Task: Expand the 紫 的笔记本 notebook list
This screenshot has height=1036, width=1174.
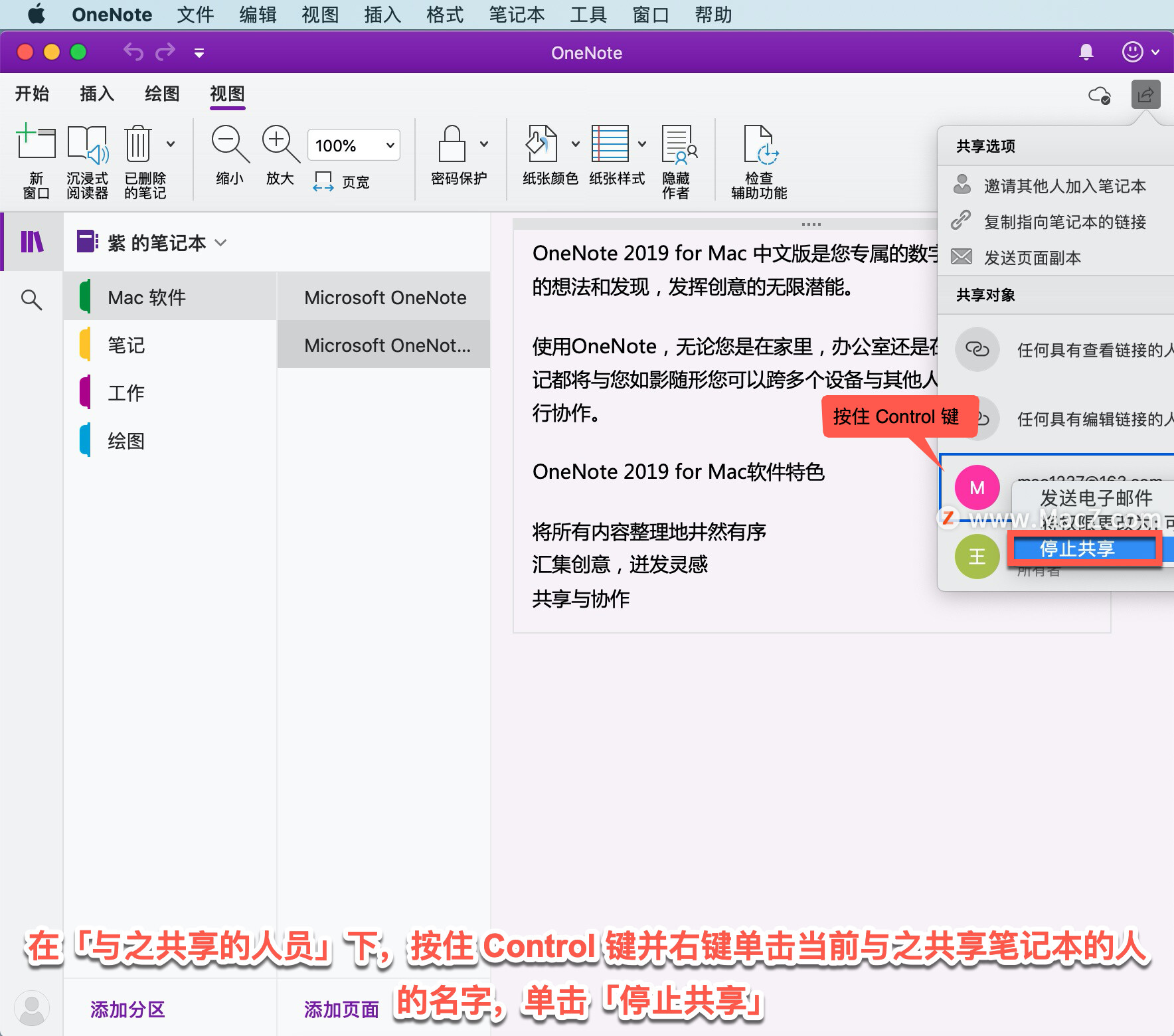Action: (x=152, y=242)
